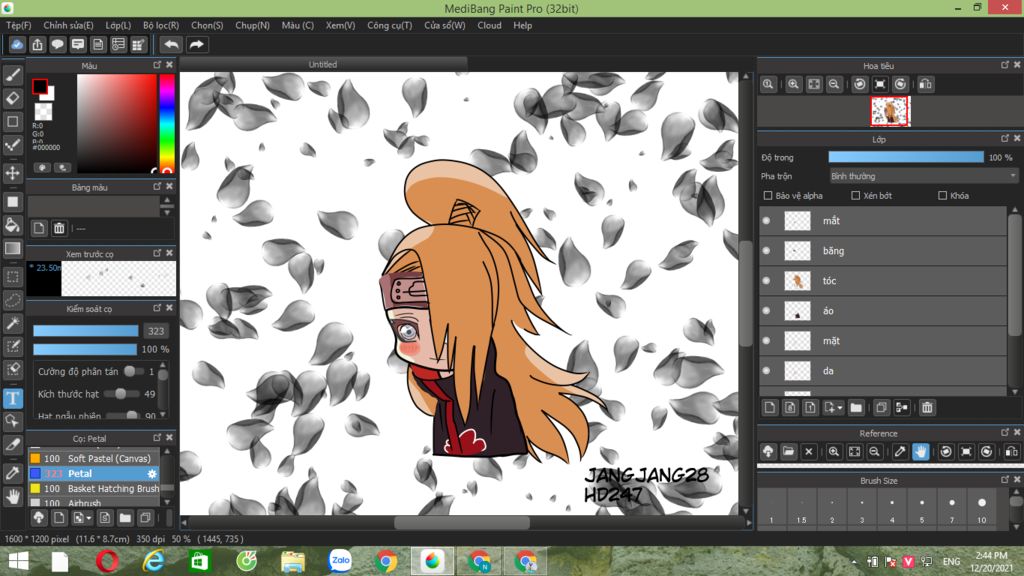1024x576 pixels.
Task: Enable the Xén bớt checkbox
Action: click(856, 195)
